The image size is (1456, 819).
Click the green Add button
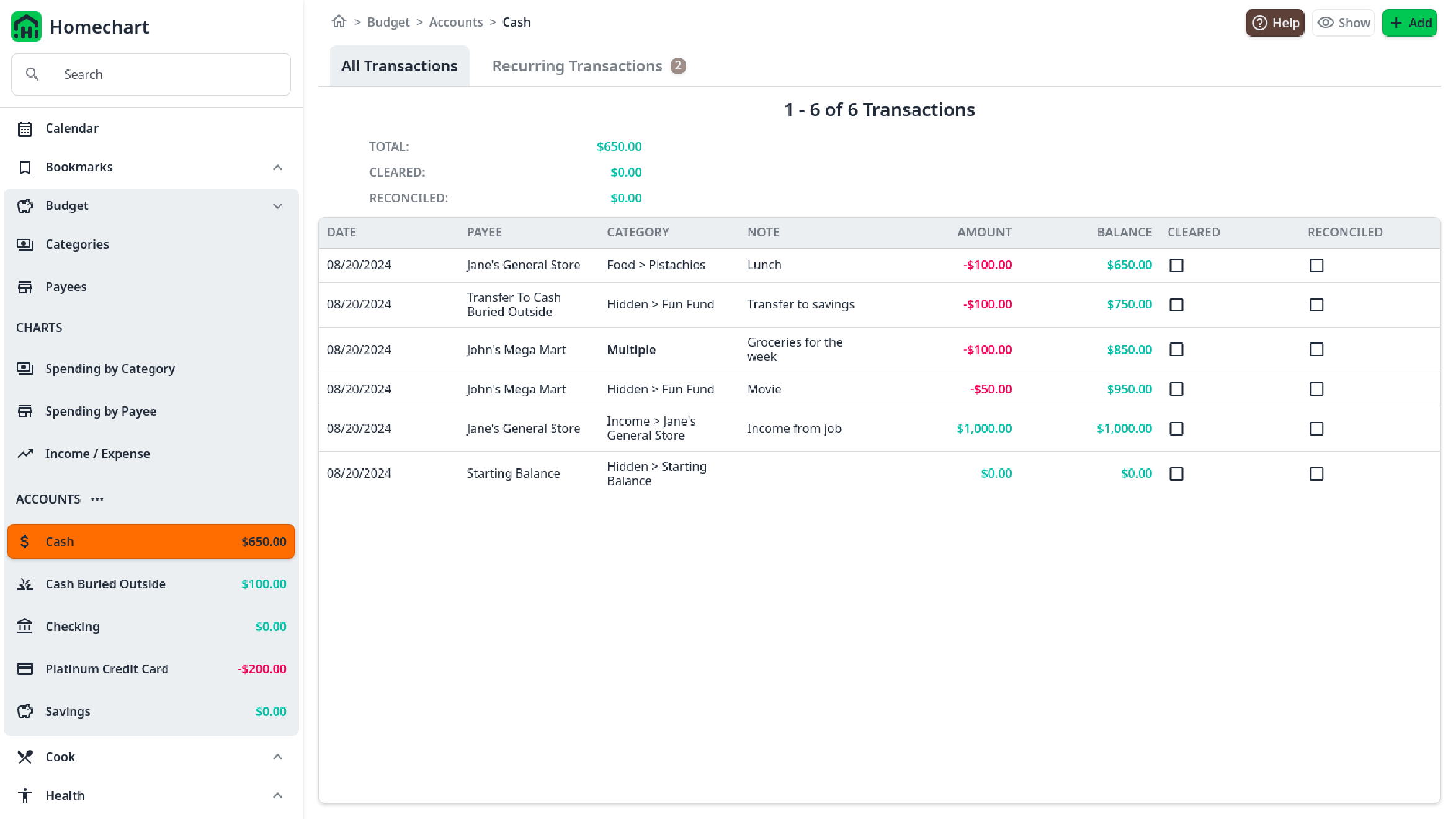coord(1409,23)
